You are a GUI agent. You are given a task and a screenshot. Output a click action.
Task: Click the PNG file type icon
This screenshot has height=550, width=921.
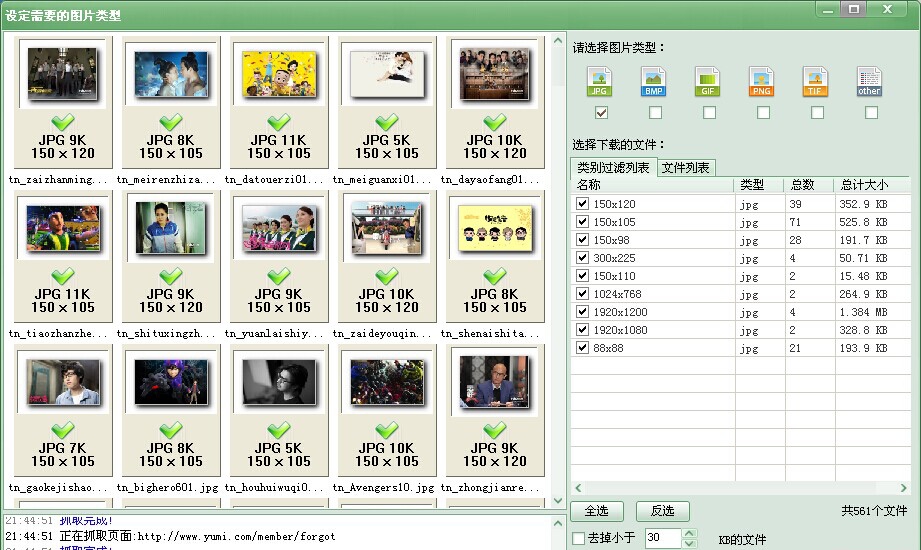762,82
